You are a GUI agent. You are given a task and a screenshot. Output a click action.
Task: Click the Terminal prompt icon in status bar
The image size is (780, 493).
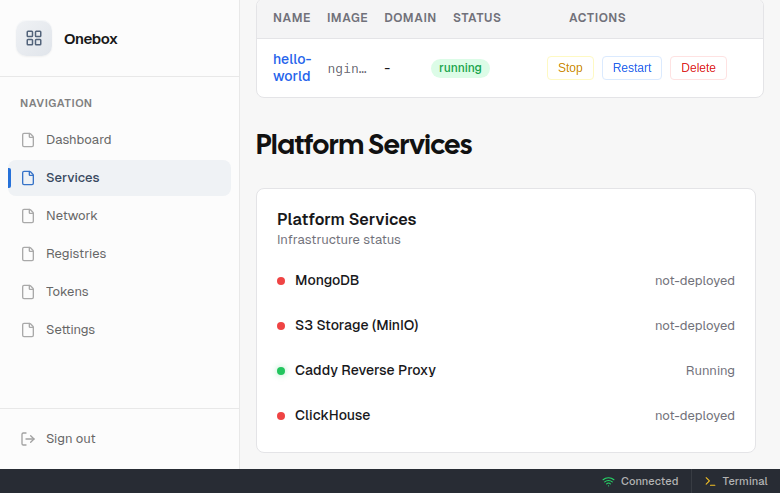point(709,481)
